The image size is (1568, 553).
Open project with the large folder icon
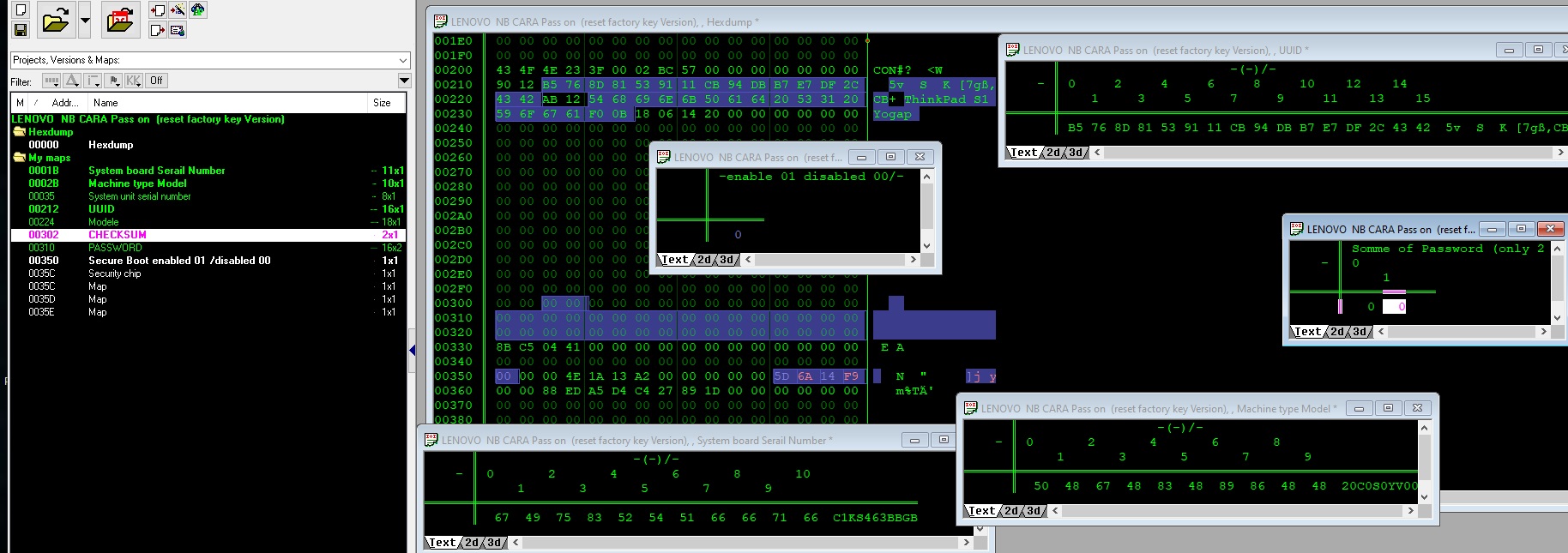(x=55, y=20)
